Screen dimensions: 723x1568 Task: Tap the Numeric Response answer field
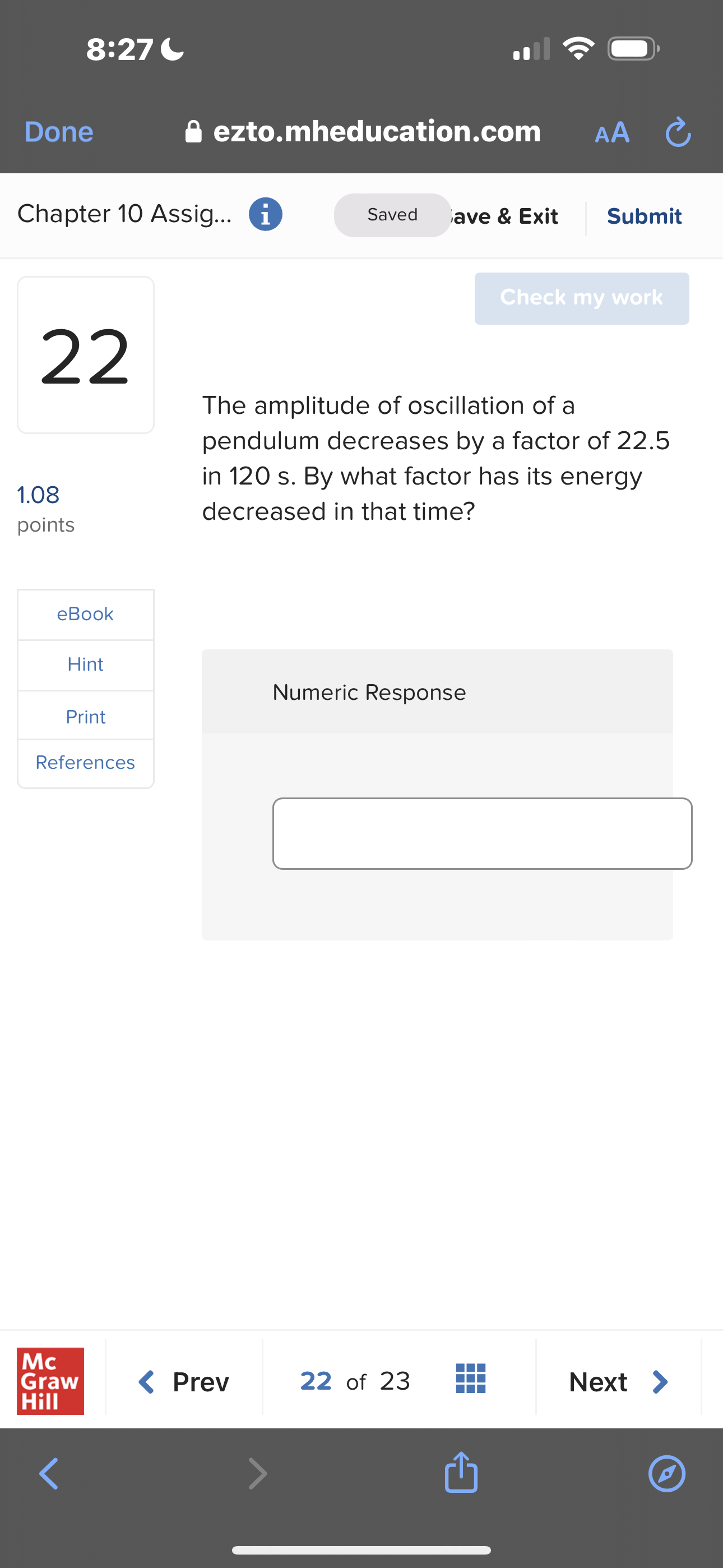(x=483, y=833)
